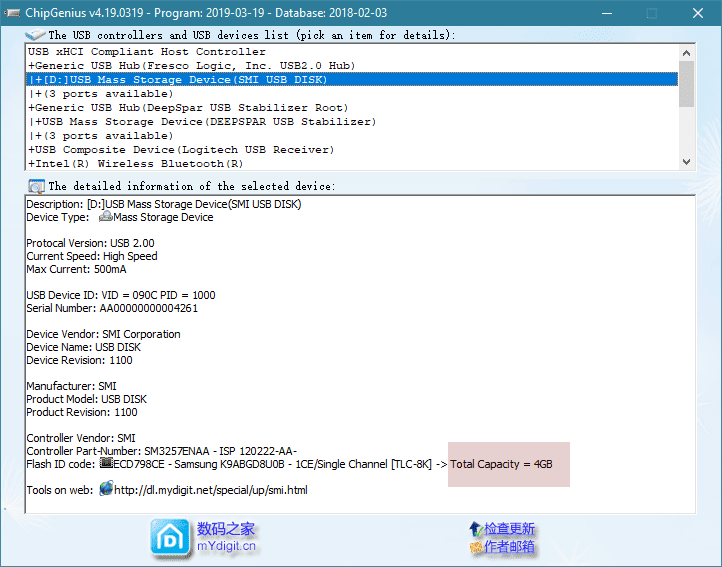Viewport: 722px width, 567px height.
Task: Click the USB drive icon beside devices list heading
Action: click(x=35, y=35)
